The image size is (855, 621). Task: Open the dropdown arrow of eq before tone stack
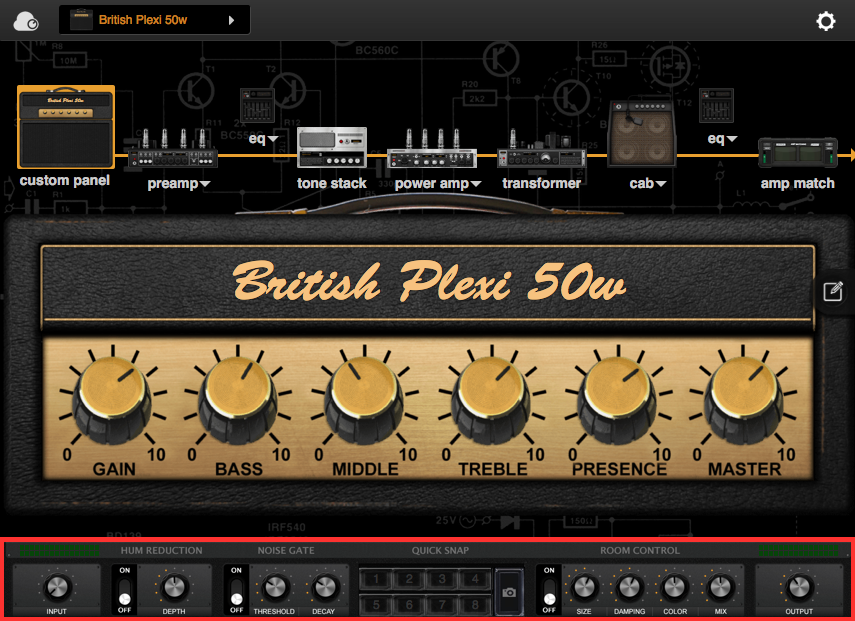(273, 139)
